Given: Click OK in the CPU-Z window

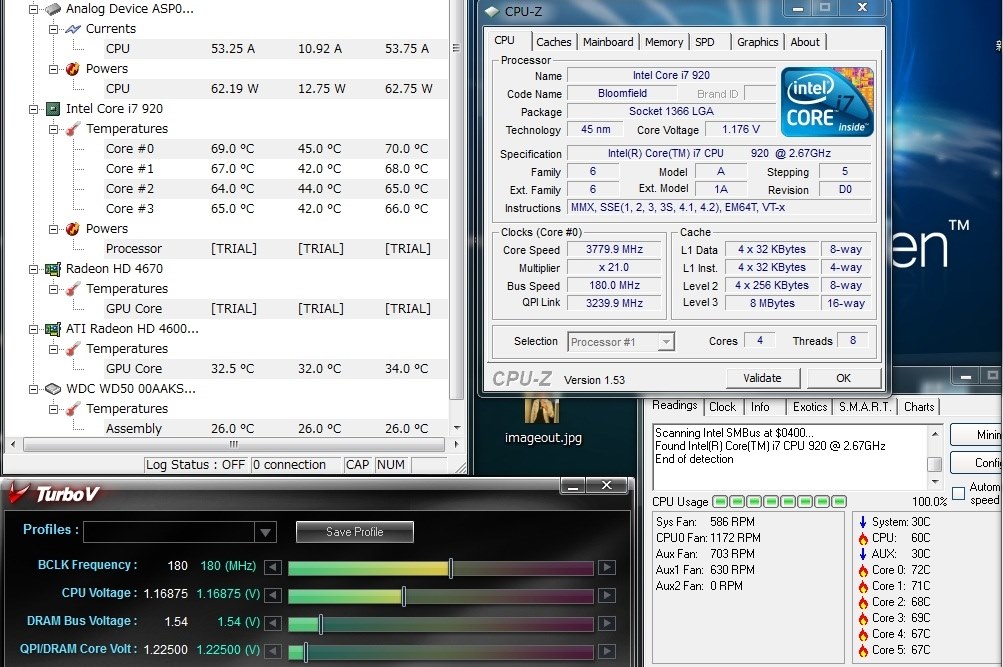Looking at the screenshot, I should click(844, 378).
